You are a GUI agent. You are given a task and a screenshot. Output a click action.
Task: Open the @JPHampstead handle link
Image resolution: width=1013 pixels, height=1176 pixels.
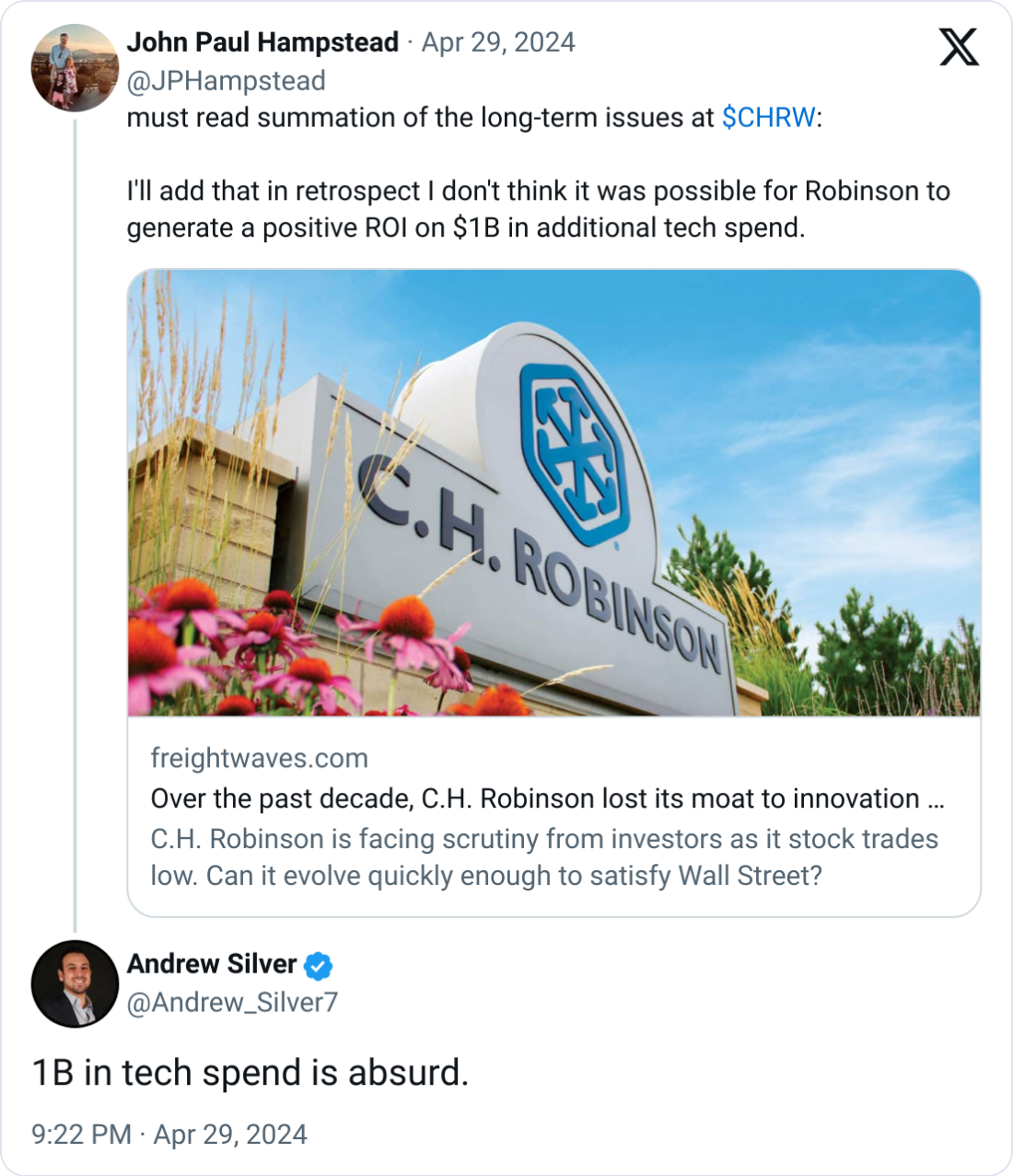(226, 81)
